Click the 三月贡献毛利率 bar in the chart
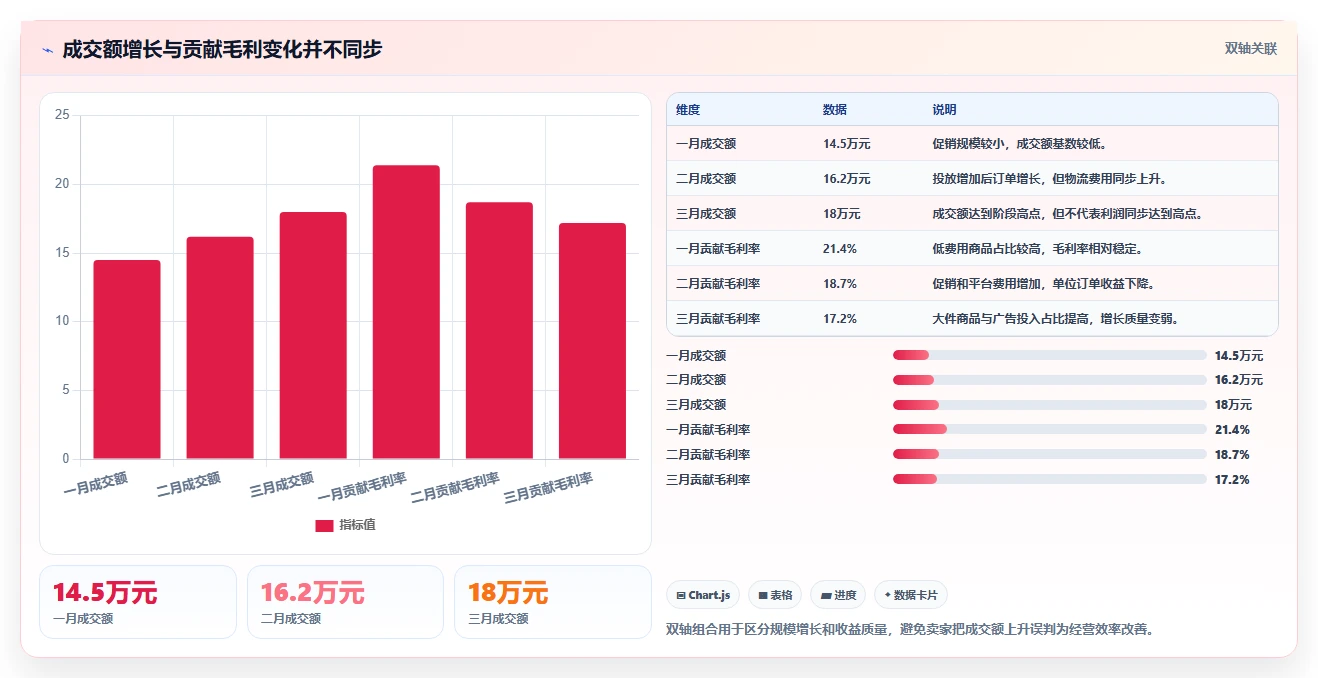The height and width of the screenshot is (678, 1318). pyautogui.click(x=592, y=341)
